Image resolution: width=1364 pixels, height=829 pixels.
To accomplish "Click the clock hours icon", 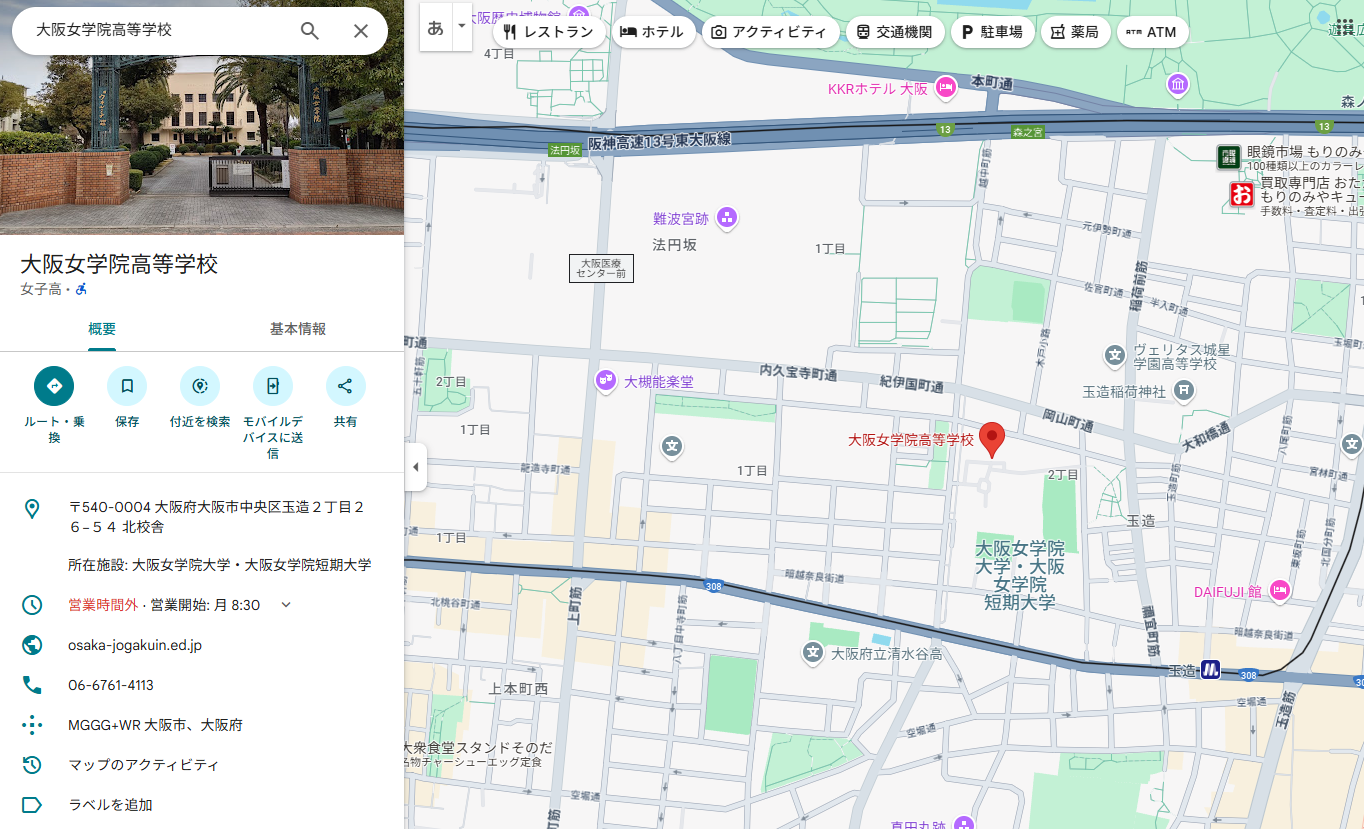I will pyautogui.click(x=32, y=605).
